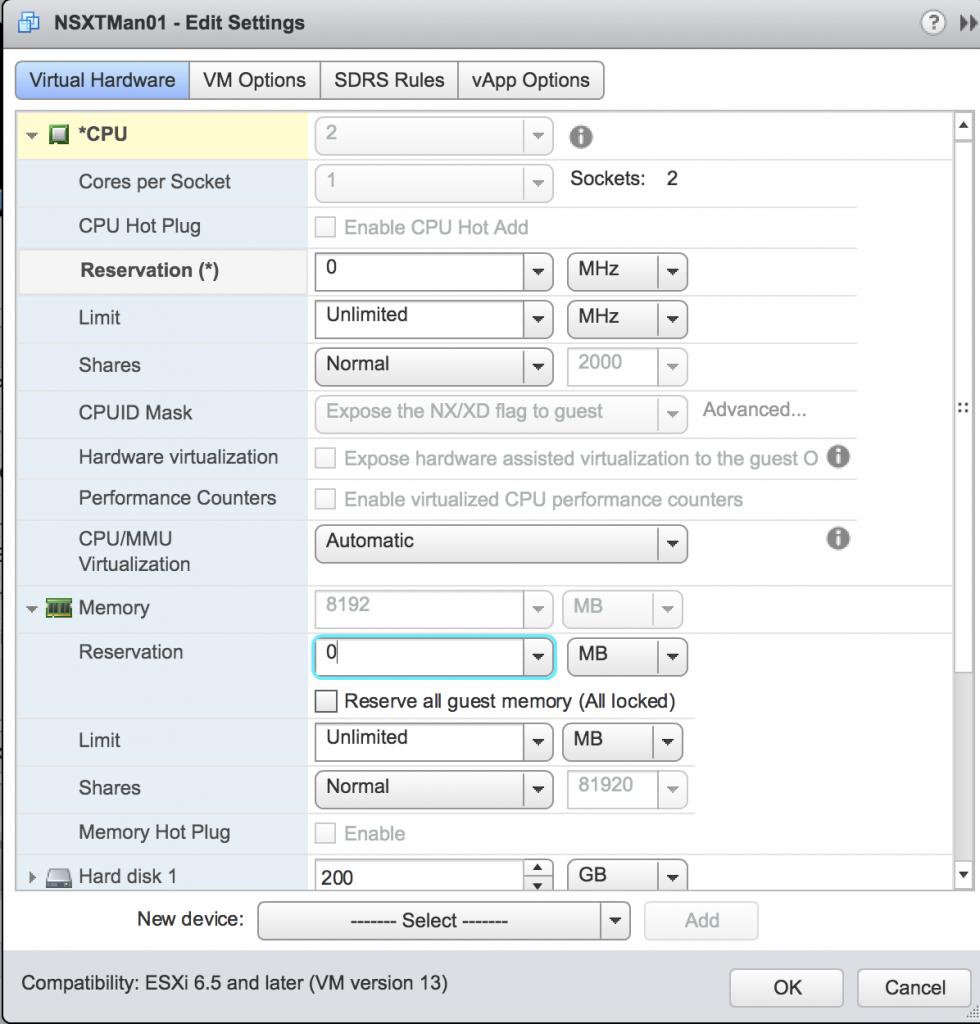Click the VM icon in title bar

click(29, 23)
